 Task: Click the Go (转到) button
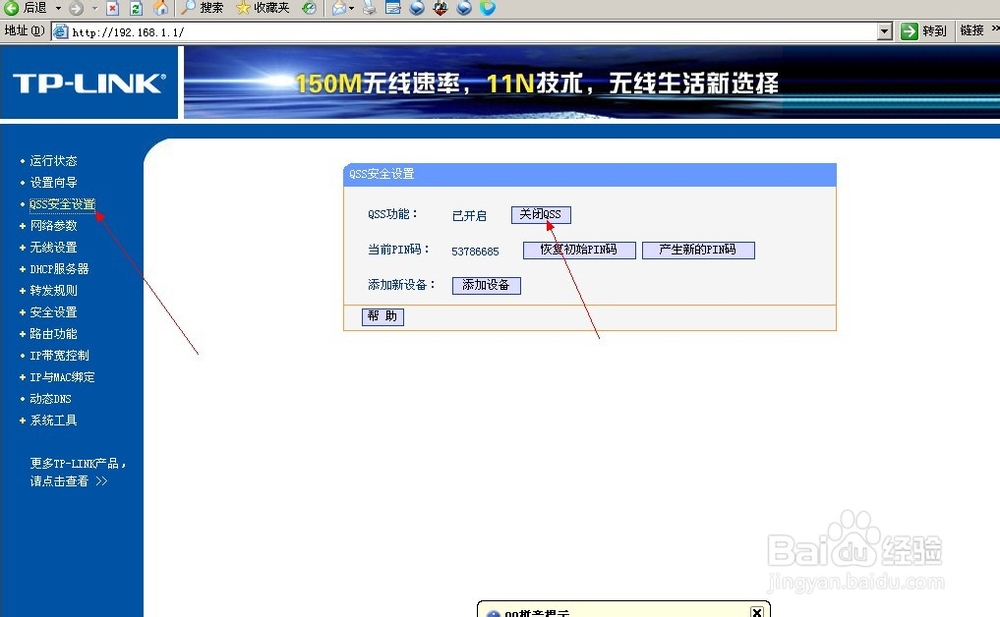pos(923,31)
